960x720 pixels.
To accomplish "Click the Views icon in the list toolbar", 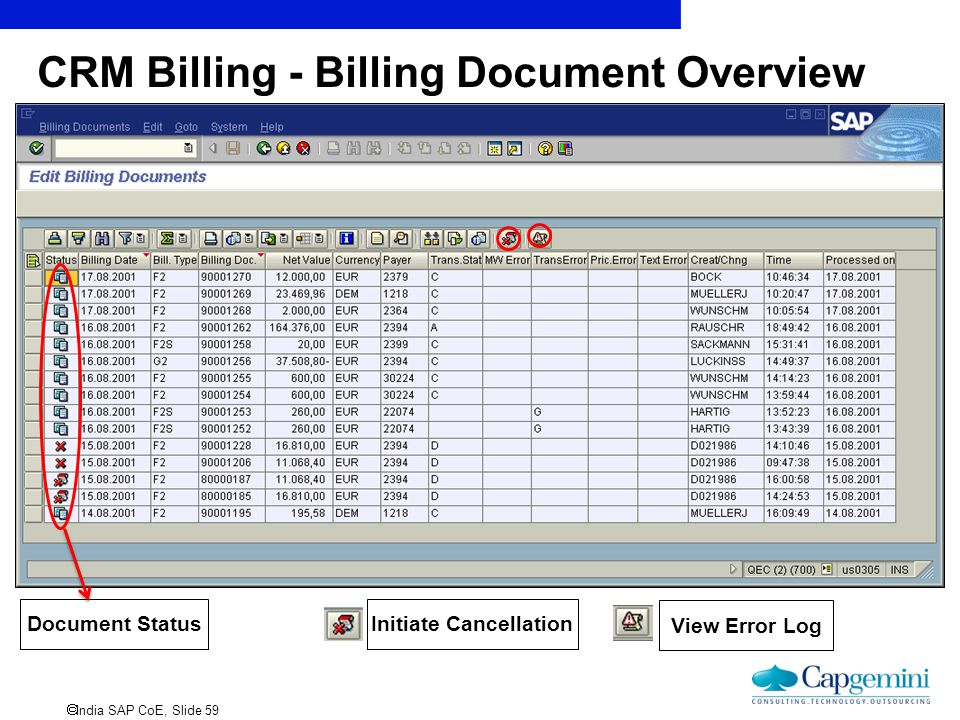I will [x=233, y=238].
